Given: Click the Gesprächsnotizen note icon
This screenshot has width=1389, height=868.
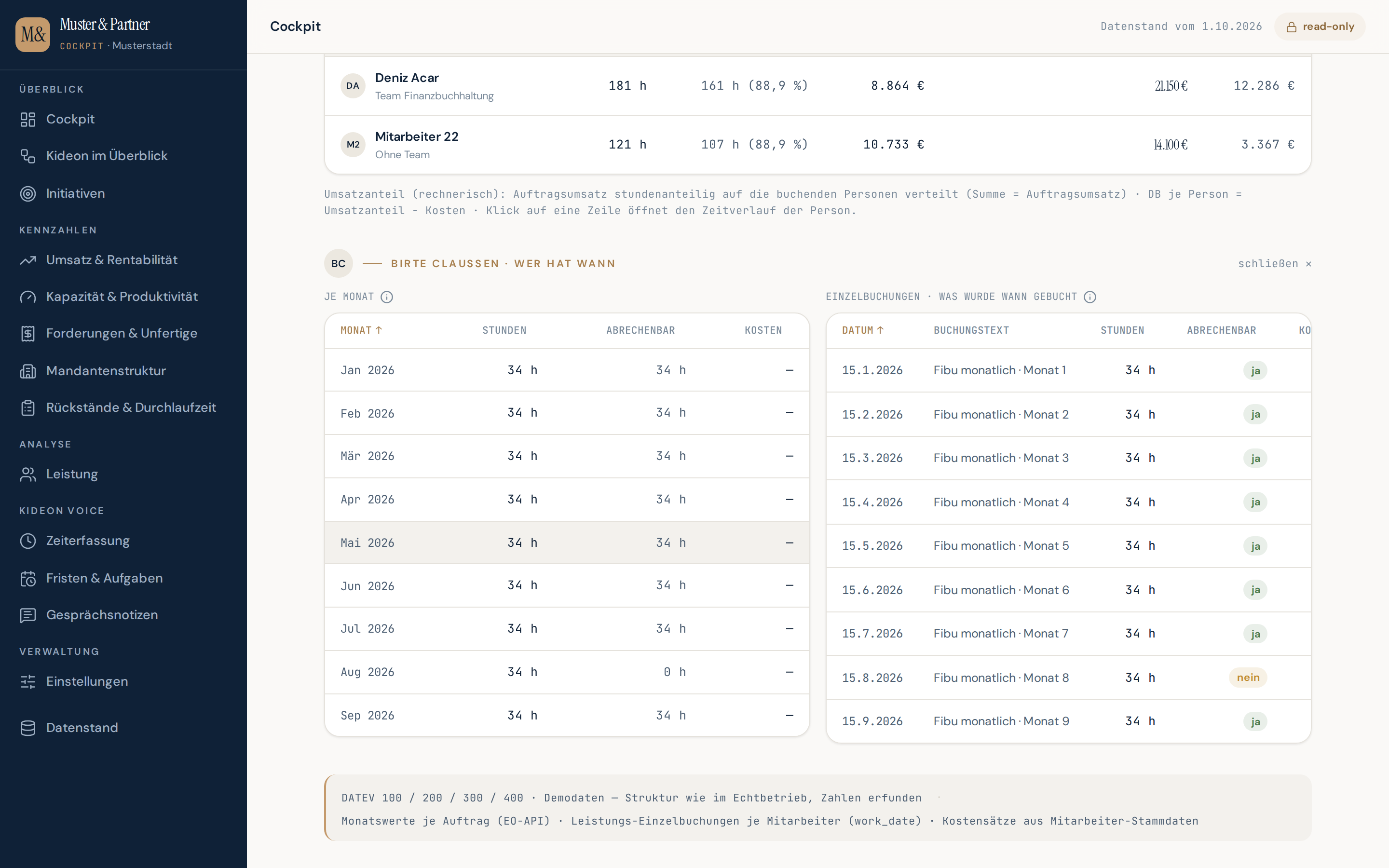Looking at the screenshot, I should [x=27, y=615].
